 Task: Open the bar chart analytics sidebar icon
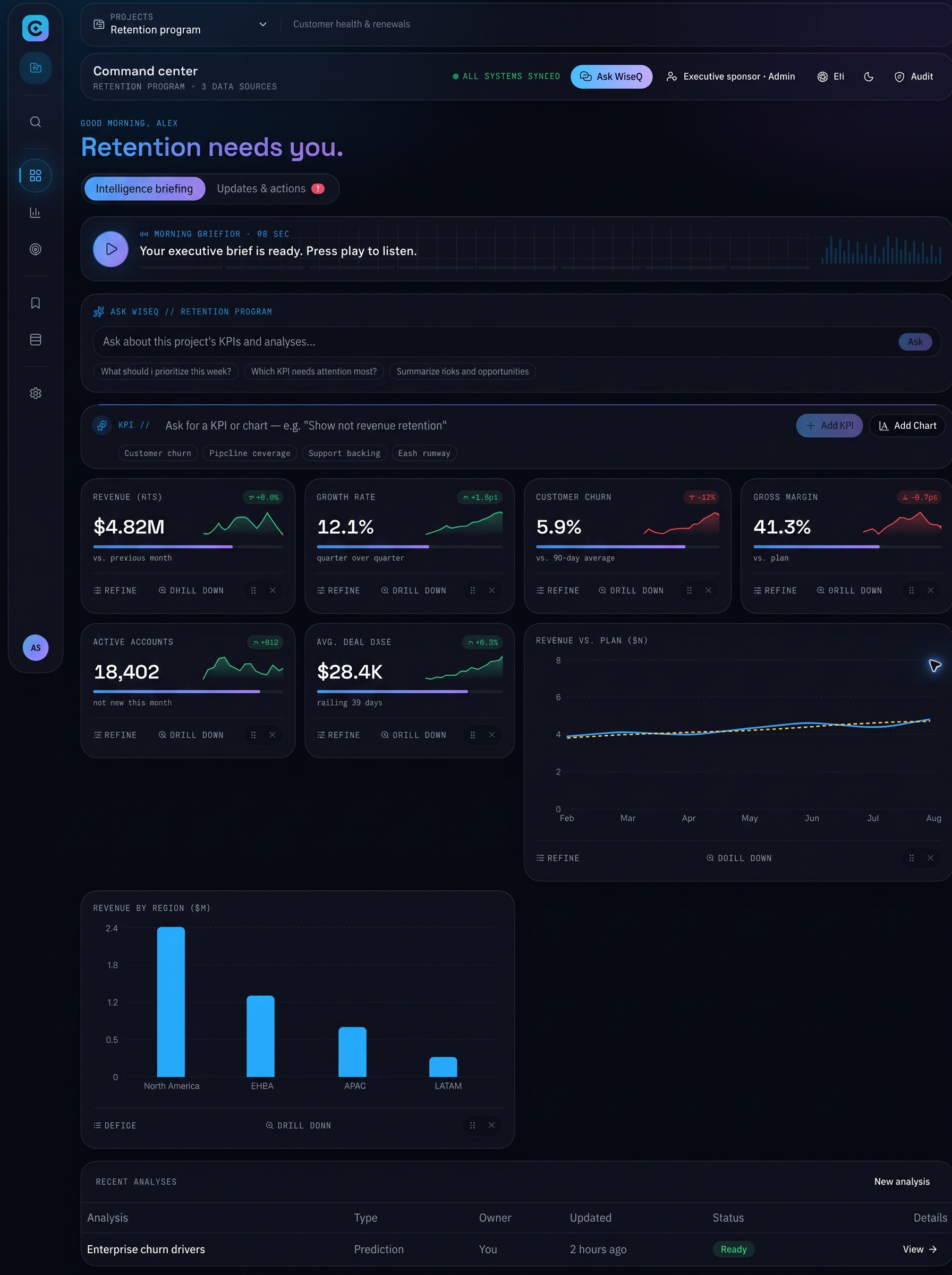35,212
